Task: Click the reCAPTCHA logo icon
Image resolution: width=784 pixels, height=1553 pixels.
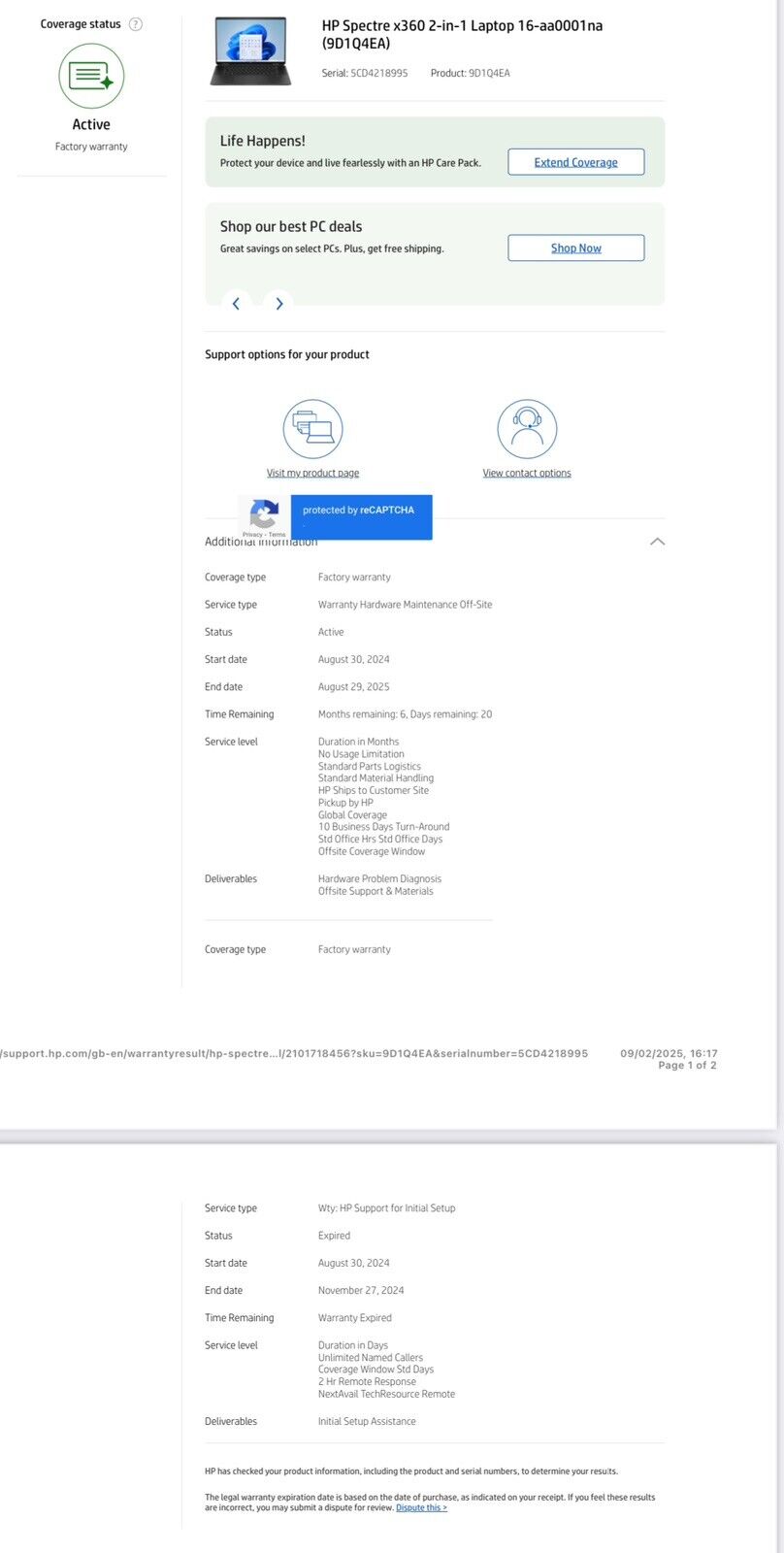Action: pos(264,513)
